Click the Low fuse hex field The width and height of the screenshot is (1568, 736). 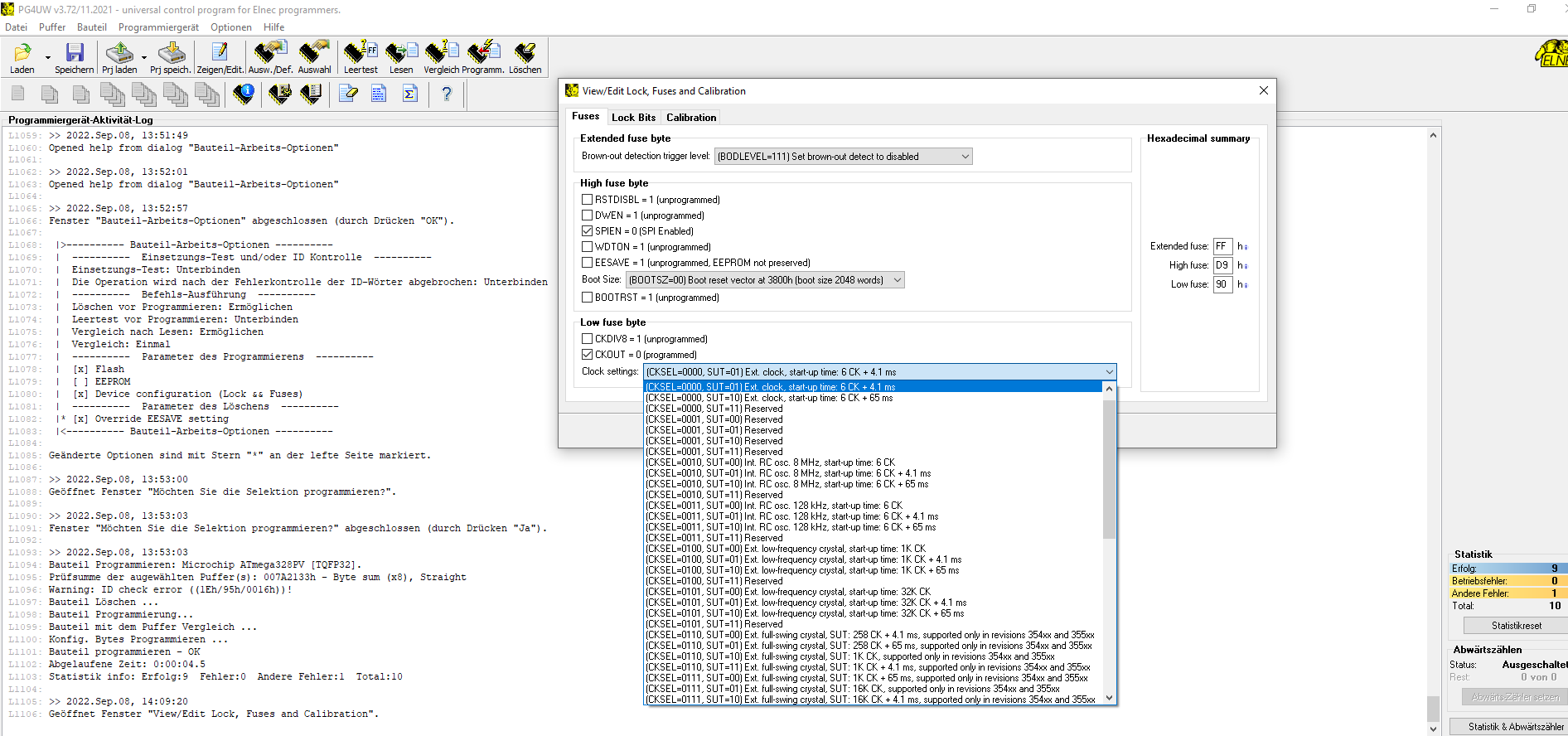1222,284
